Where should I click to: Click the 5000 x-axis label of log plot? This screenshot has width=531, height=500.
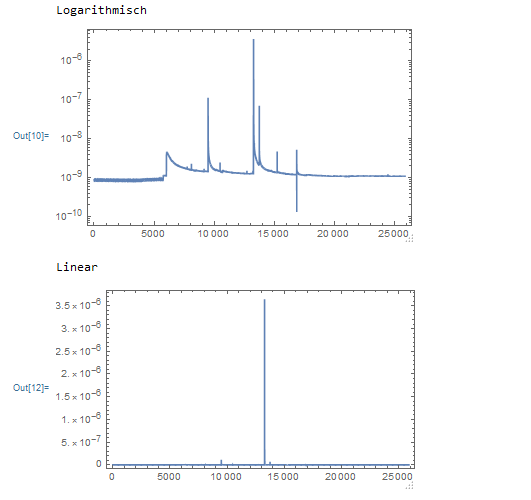click(x=153, y=234)
